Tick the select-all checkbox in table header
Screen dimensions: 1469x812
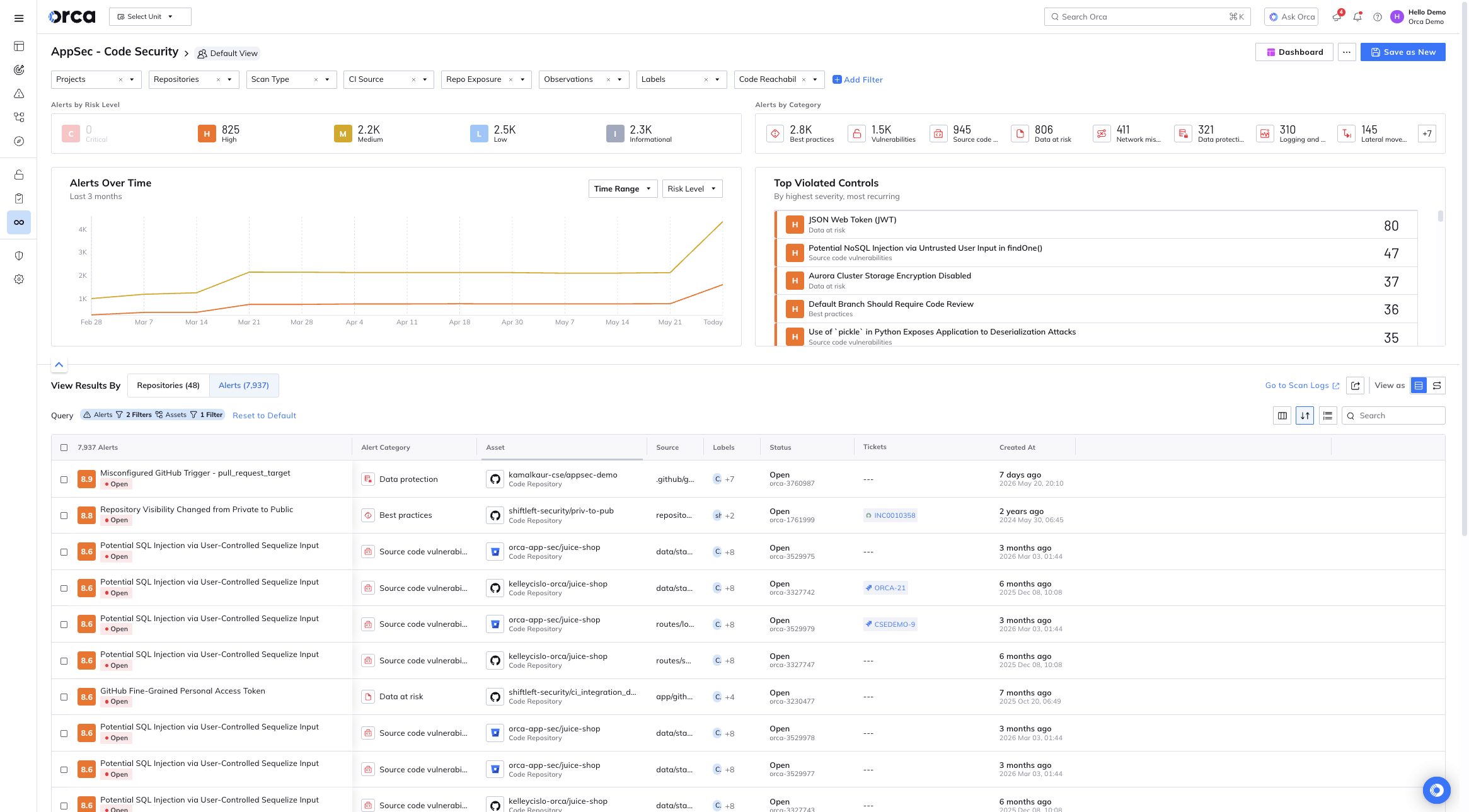64,448
